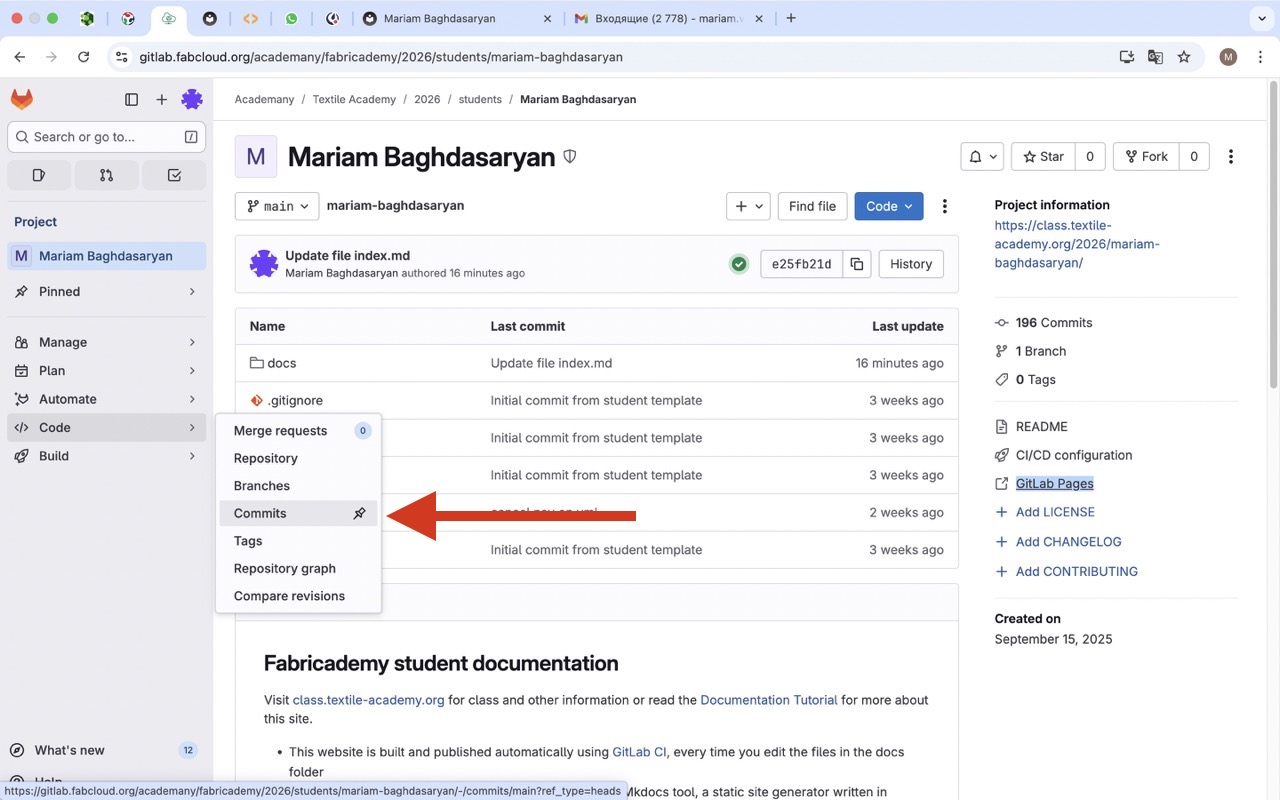The image size is (1280, 800).
Task: Star the Mariam Baghdasaryan project
Action: click(x=1043, y=156)
